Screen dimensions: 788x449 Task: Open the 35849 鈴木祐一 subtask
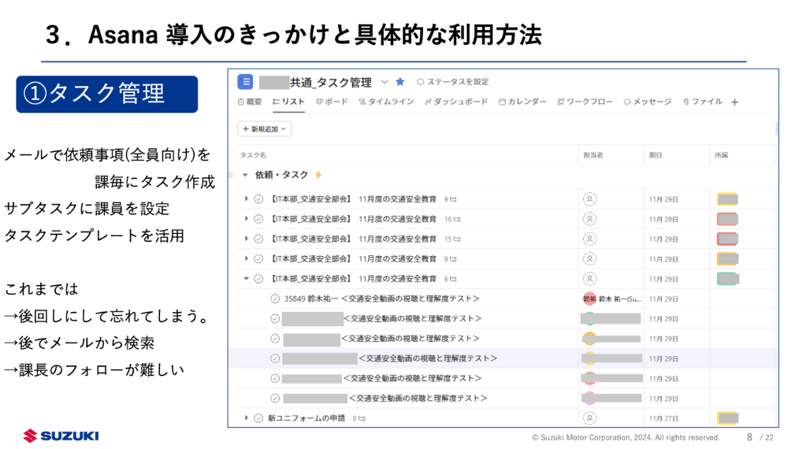click(x=382, y=299)
